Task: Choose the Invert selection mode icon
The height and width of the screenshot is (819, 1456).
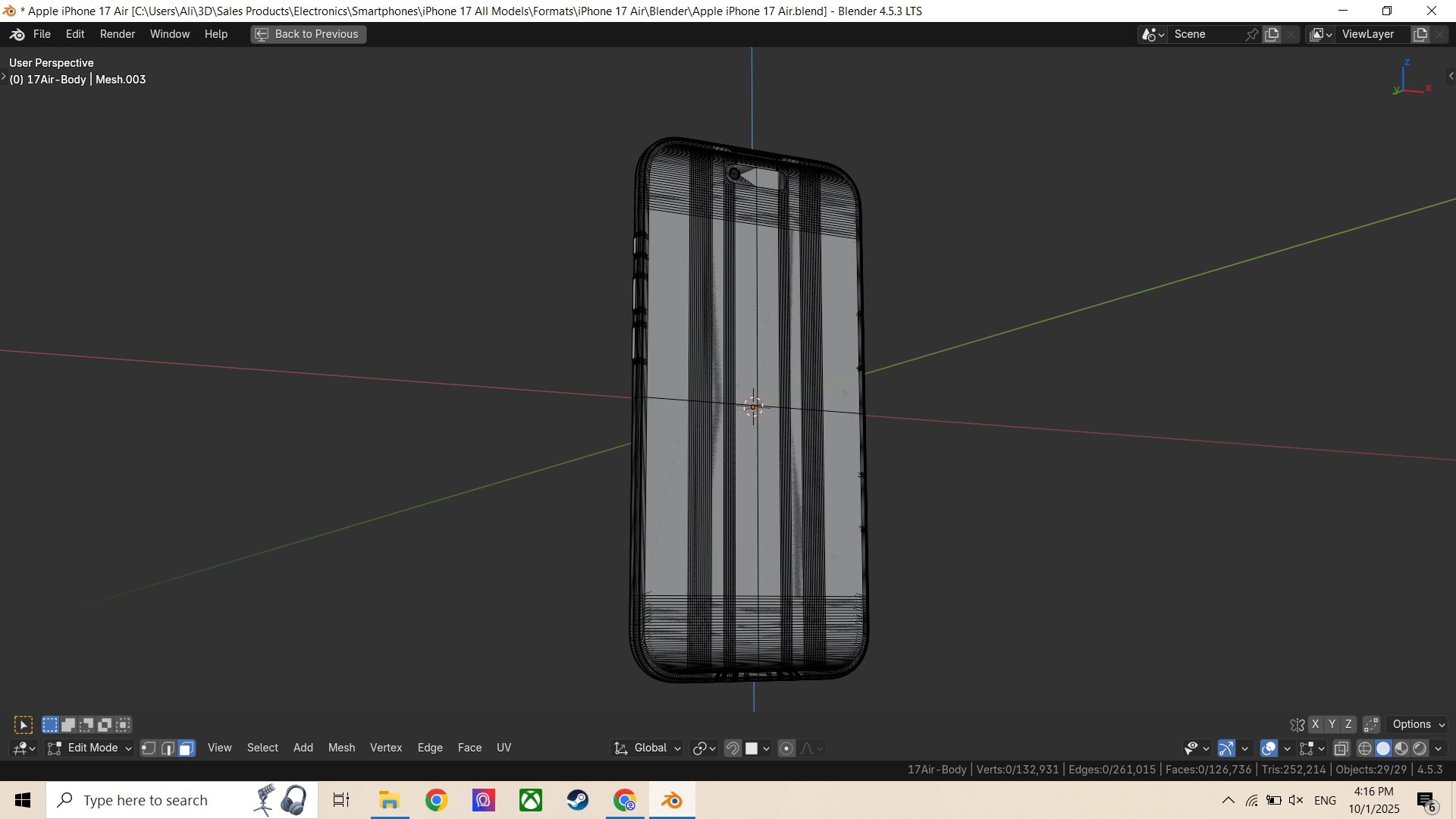Action: (x=105, y=725)
